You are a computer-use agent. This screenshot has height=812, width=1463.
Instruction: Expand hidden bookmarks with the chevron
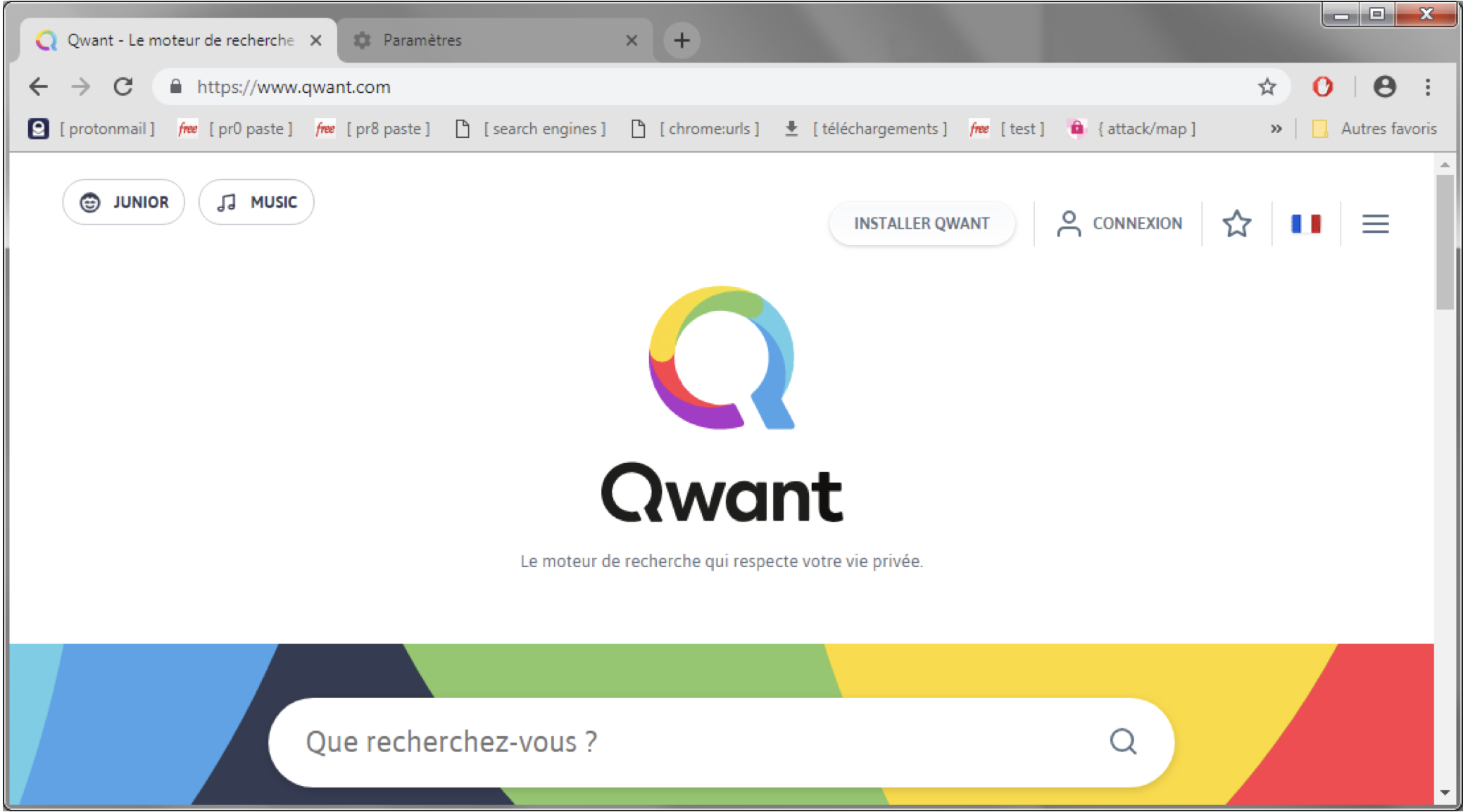(x=1276, y=129)
